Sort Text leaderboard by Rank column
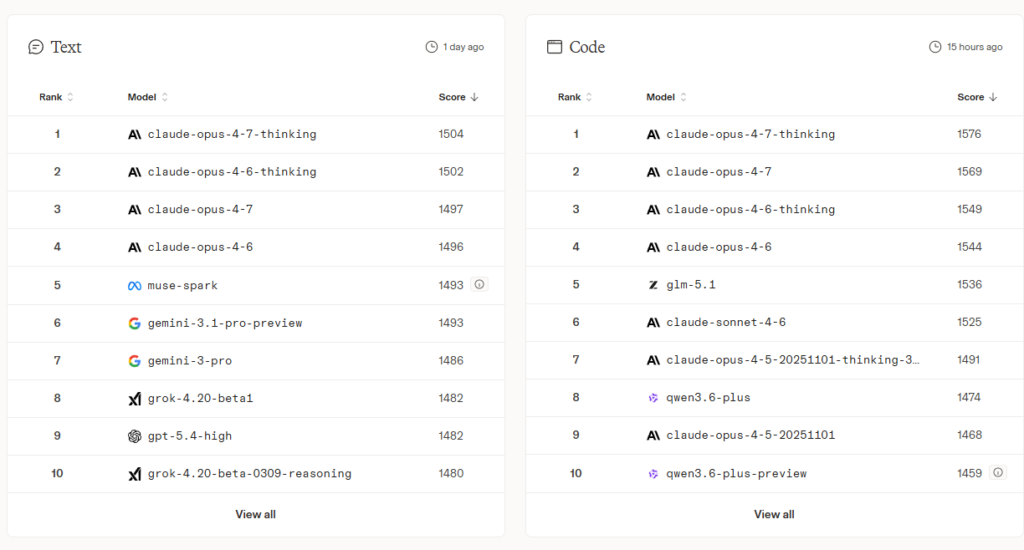This screenshot has height=550, width=1024. (x=56, y=97)
